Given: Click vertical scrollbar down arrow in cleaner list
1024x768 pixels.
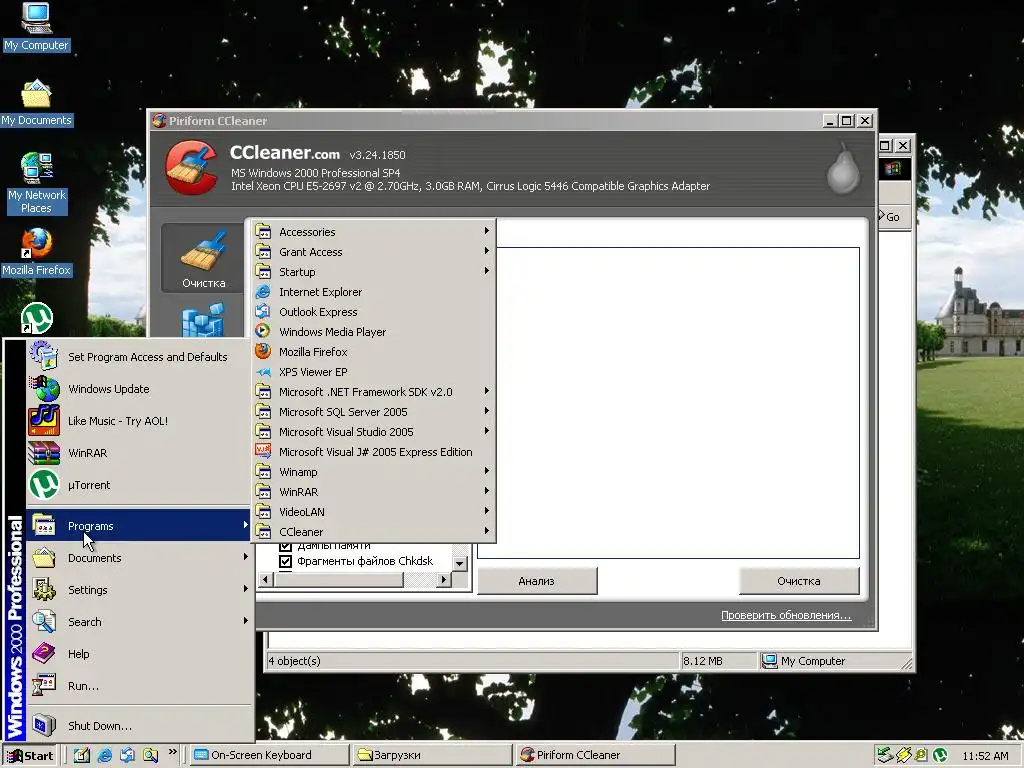Looking at the screenshot, I should point(460,563).
